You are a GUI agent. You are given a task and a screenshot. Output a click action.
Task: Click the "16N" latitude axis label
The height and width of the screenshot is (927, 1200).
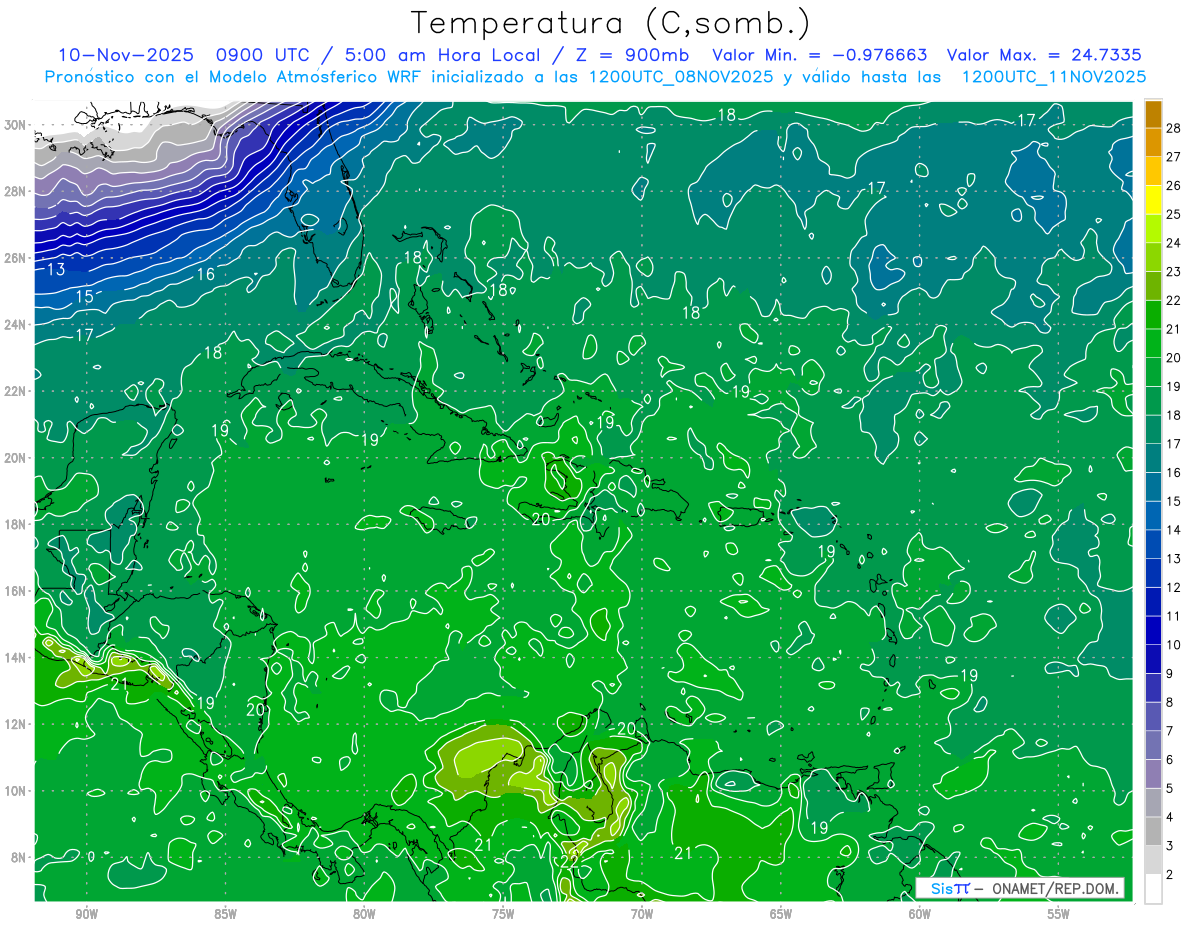17,591
